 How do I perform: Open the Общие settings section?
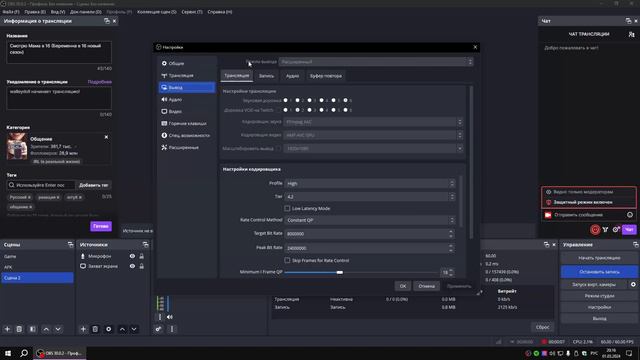pos(187,64)
